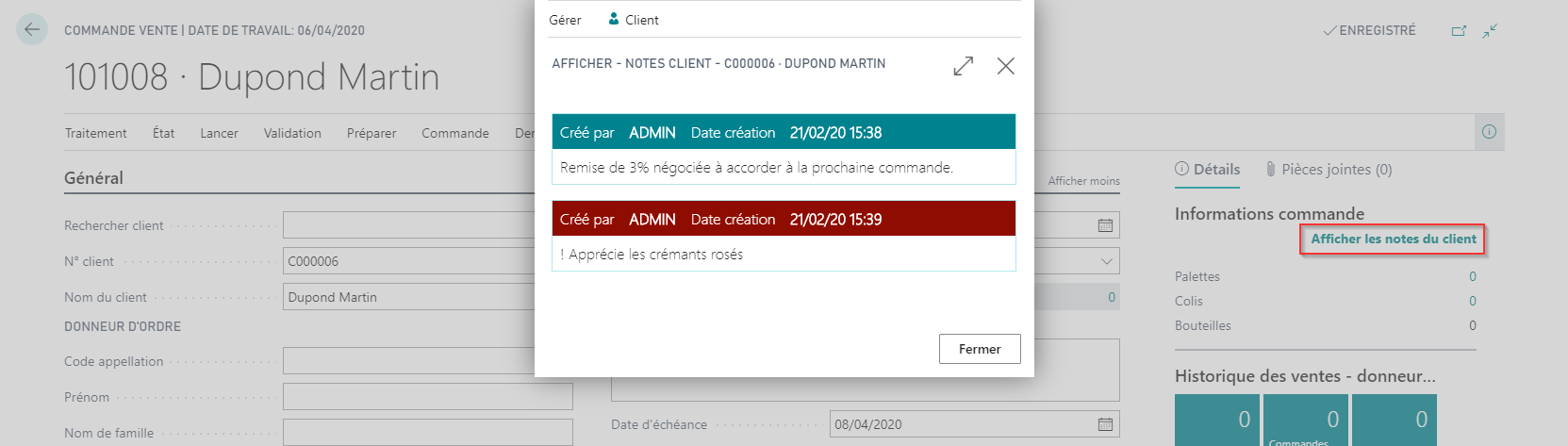Screen dimensions: 1568x446
Task: Click the info icon in the action bar
Action: [1489, 132]
